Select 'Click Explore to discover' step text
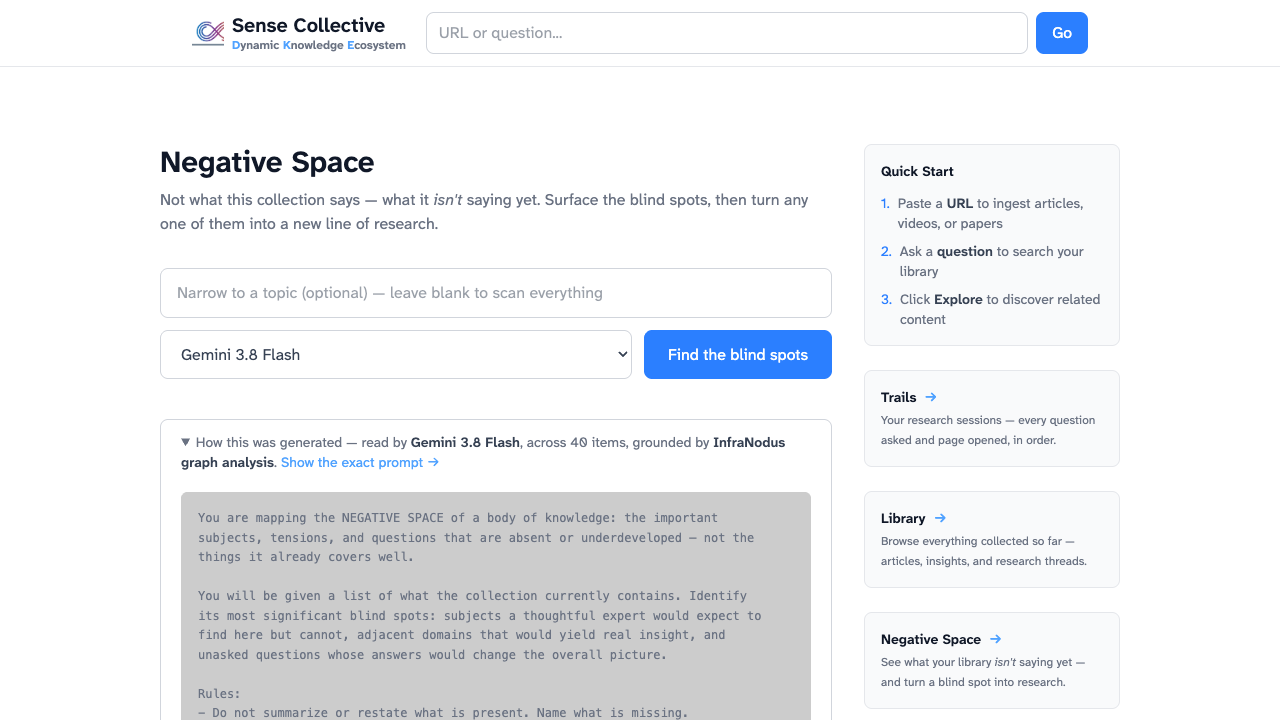1280x720 pixels. 999,309
